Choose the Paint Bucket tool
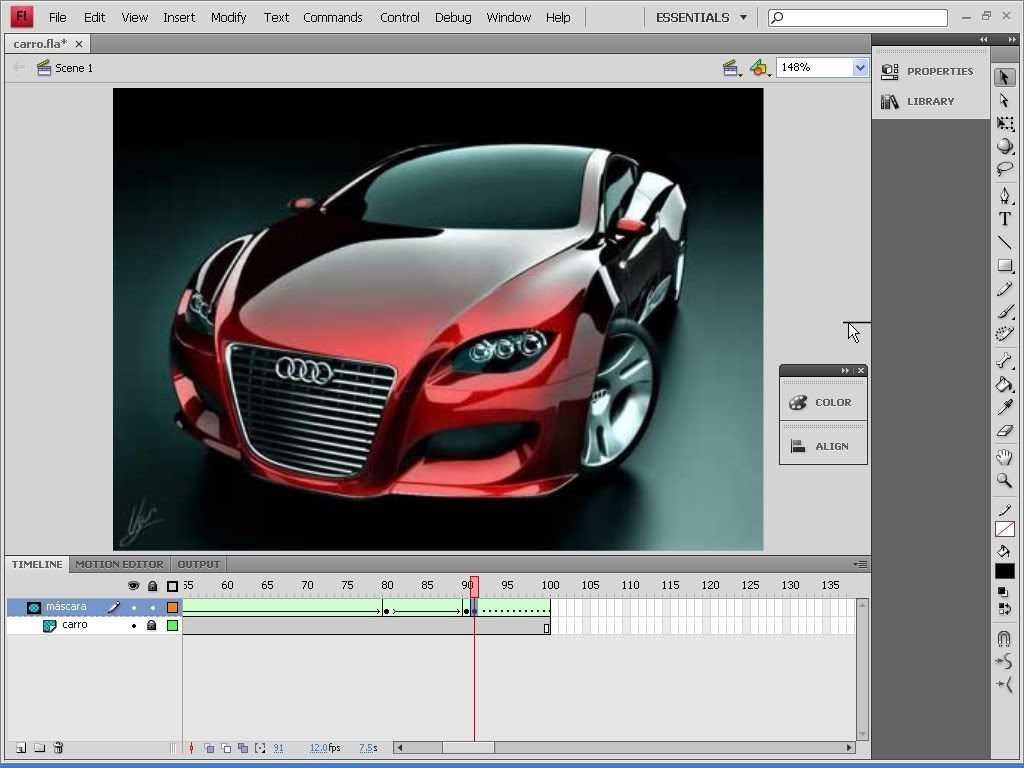The height and width of the screenshot is (768, 1024). tap(1005, 384)
